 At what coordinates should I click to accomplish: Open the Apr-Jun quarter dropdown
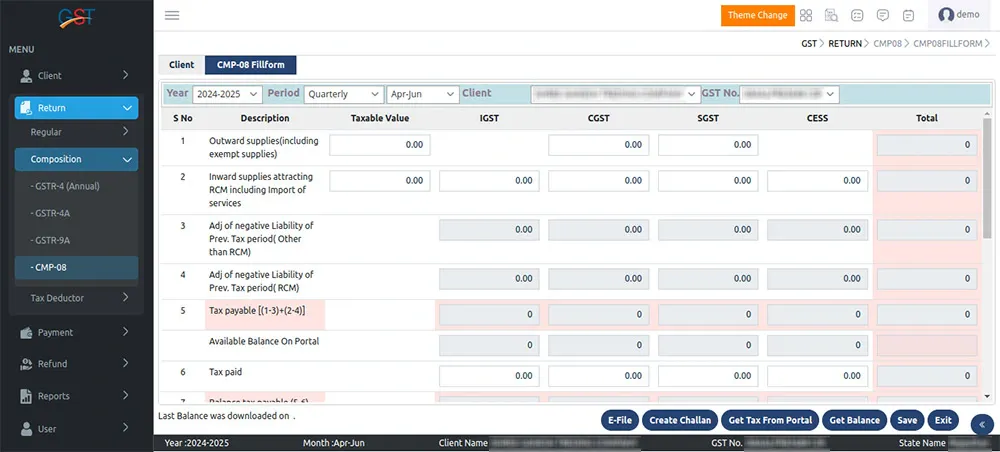click(423, 94)
